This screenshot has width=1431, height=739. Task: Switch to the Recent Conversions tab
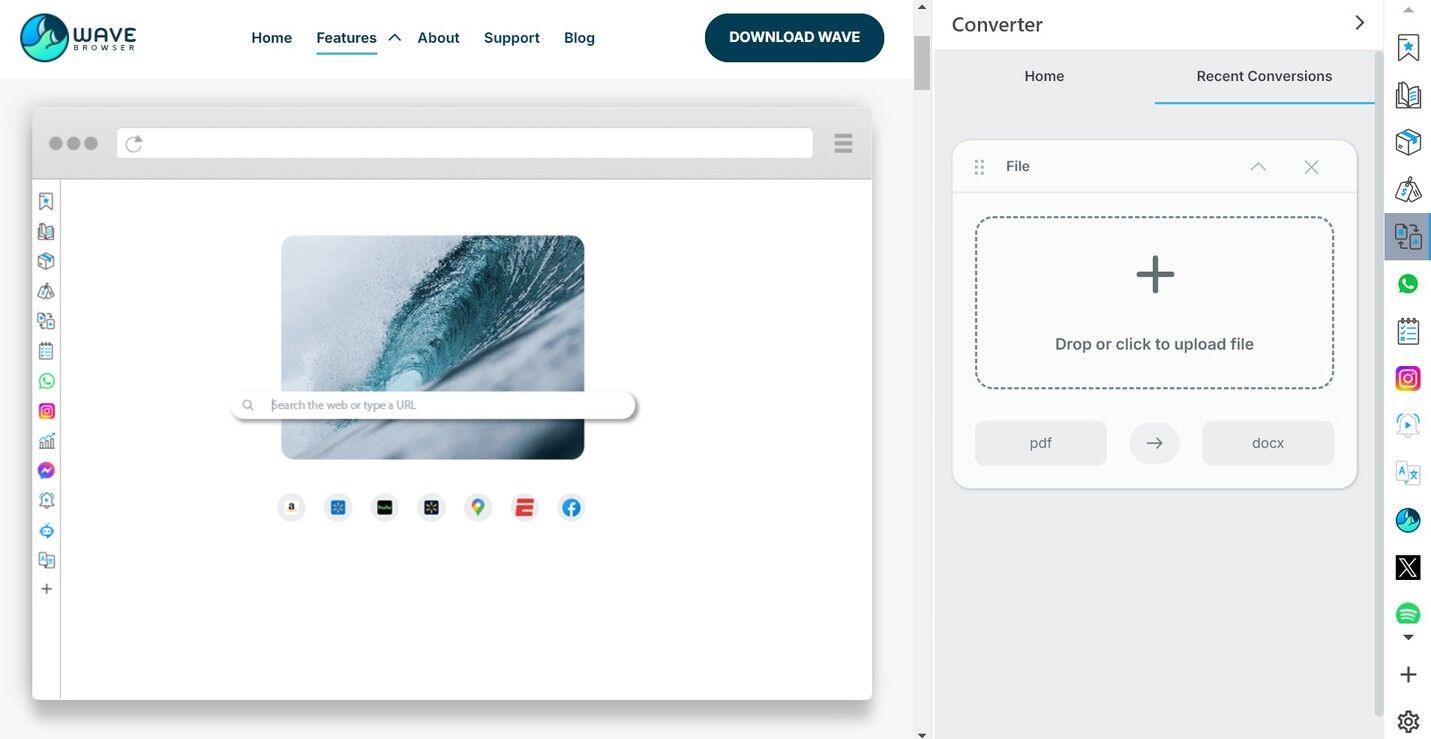[x=1264, y=76]
